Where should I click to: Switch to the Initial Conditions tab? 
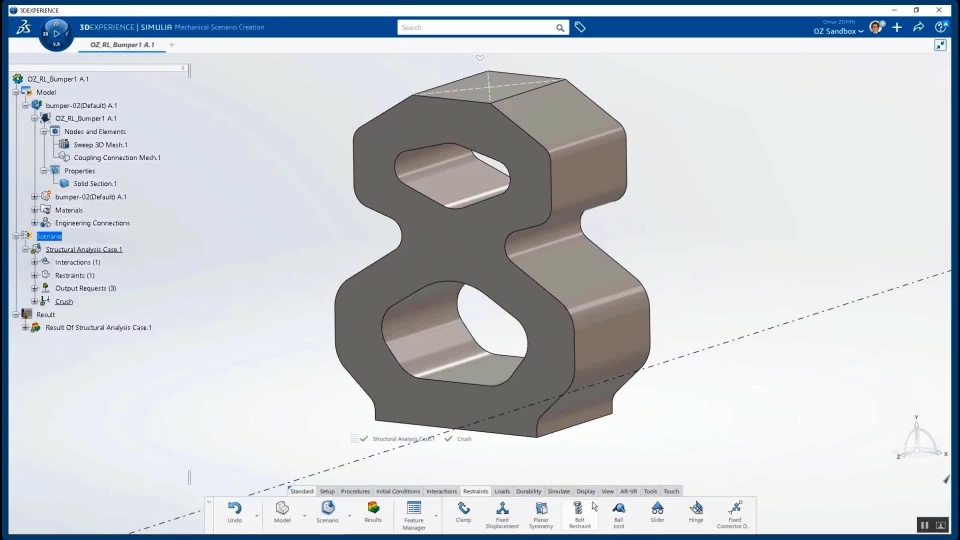(x=398, y=491)
